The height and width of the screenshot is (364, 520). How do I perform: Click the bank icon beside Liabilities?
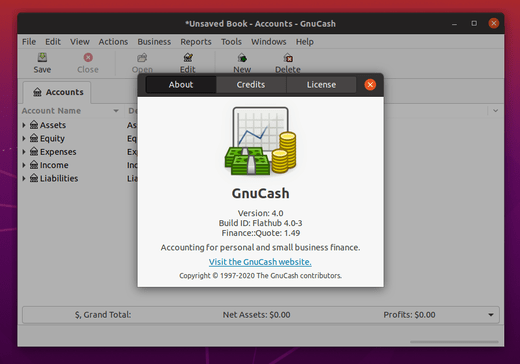click(x=34, y=178)
